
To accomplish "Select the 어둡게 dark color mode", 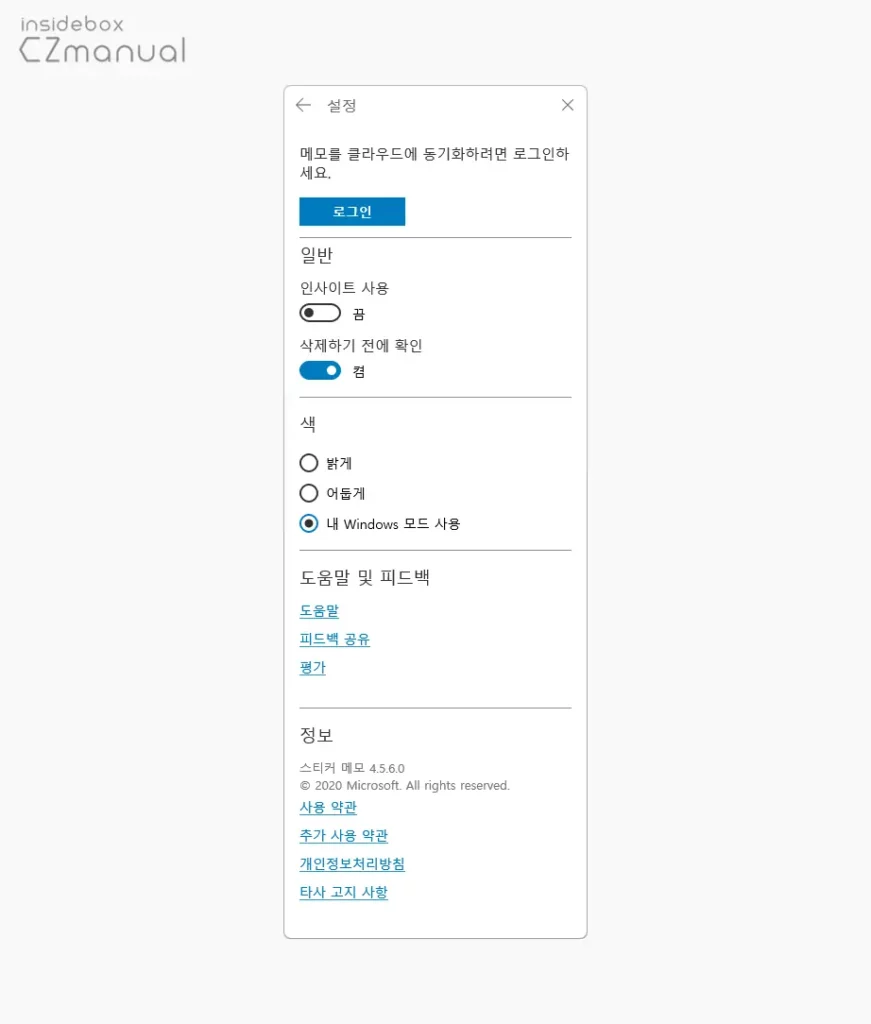I will 309,493.
